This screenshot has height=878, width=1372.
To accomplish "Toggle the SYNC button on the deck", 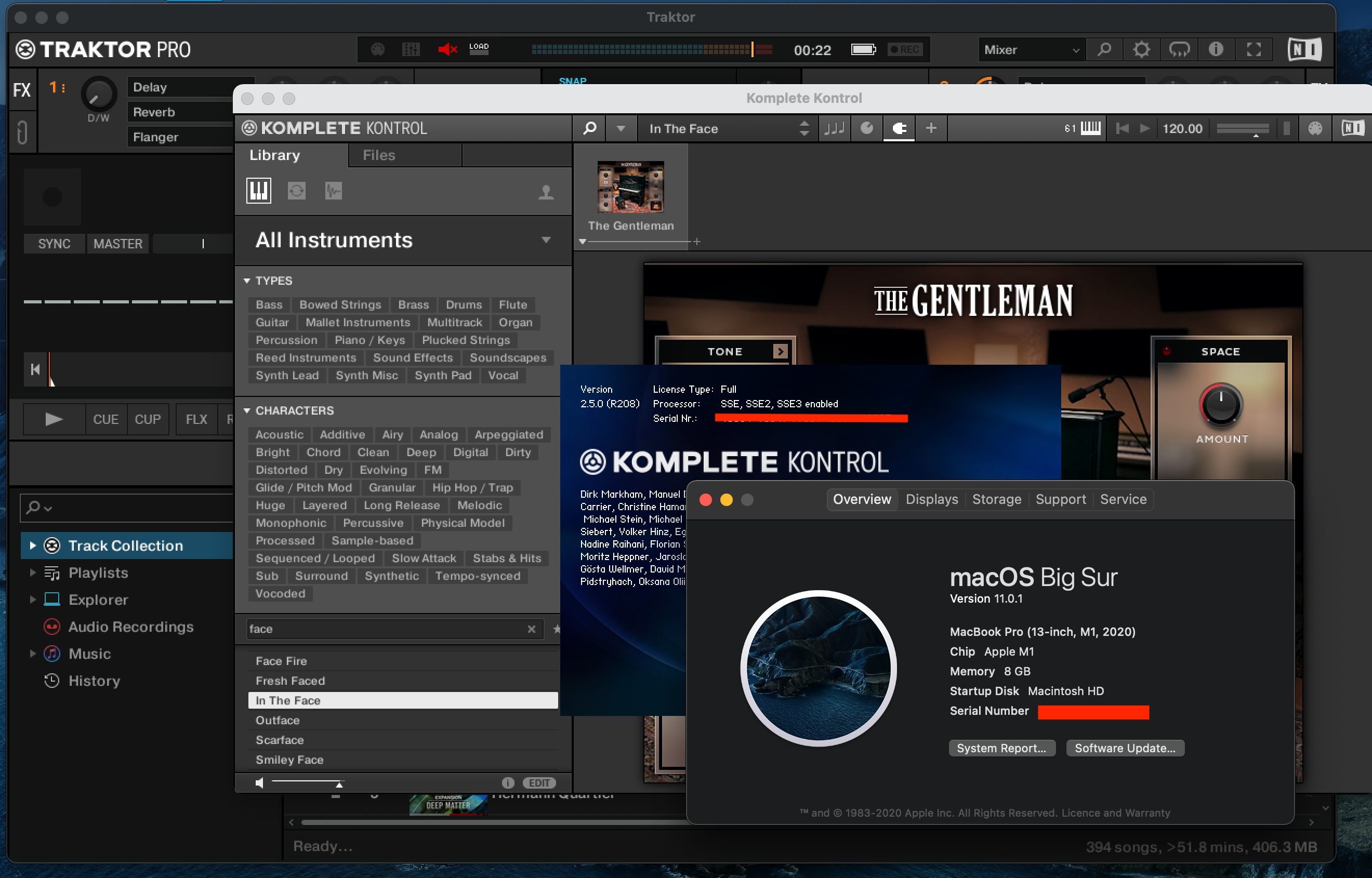I will [x=54, y=244].
